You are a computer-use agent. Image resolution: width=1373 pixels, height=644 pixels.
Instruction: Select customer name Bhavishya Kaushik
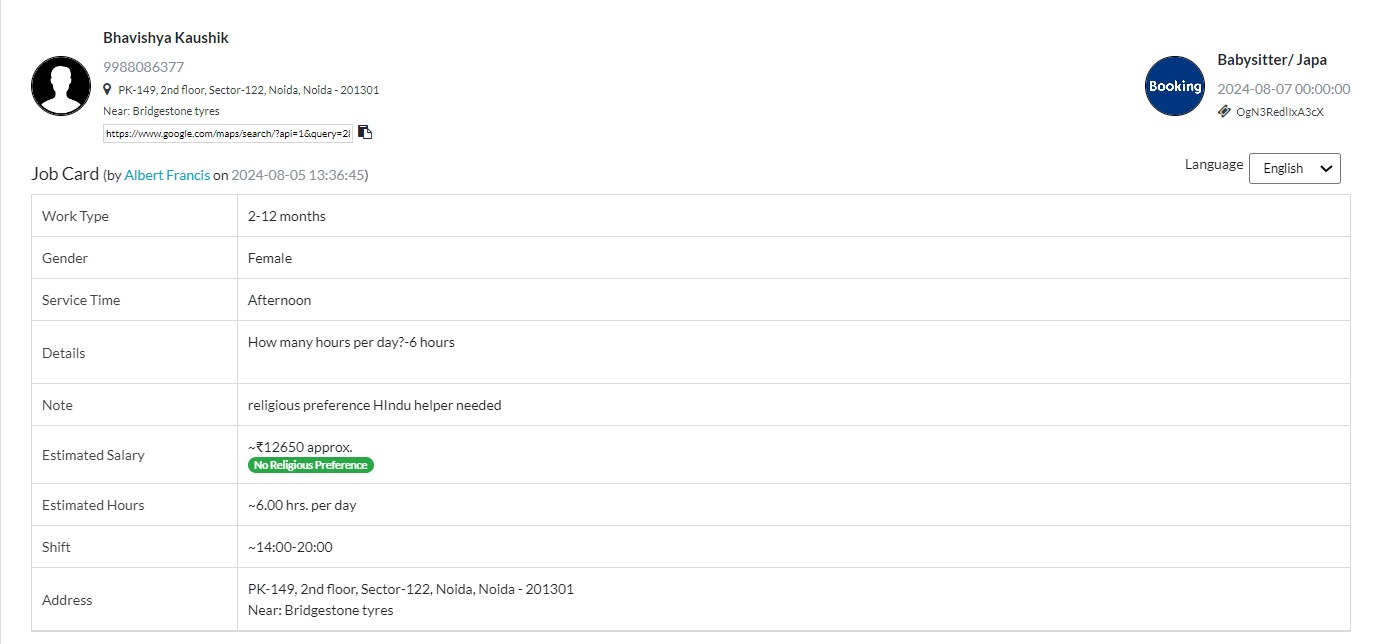(166, 38)
